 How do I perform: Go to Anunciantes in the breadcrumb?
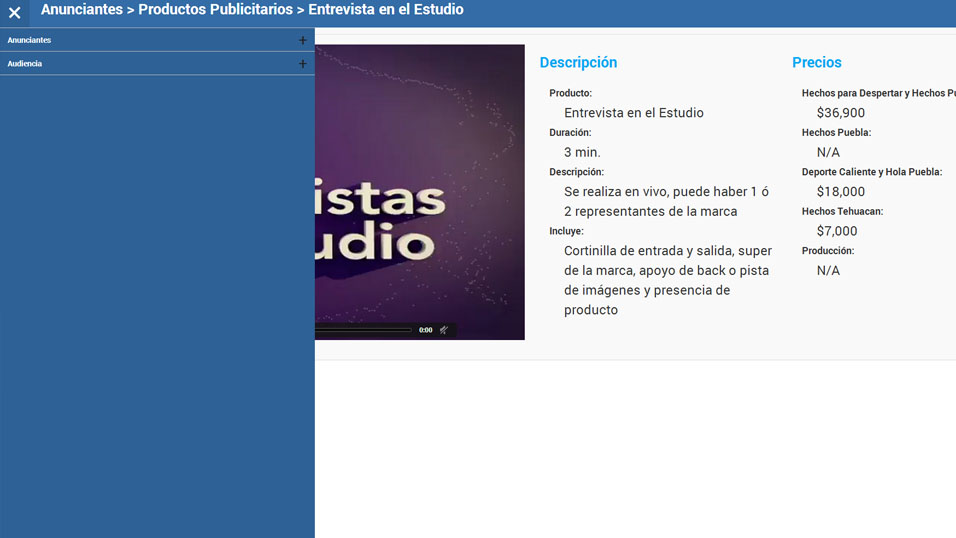[x=81, y=10]
